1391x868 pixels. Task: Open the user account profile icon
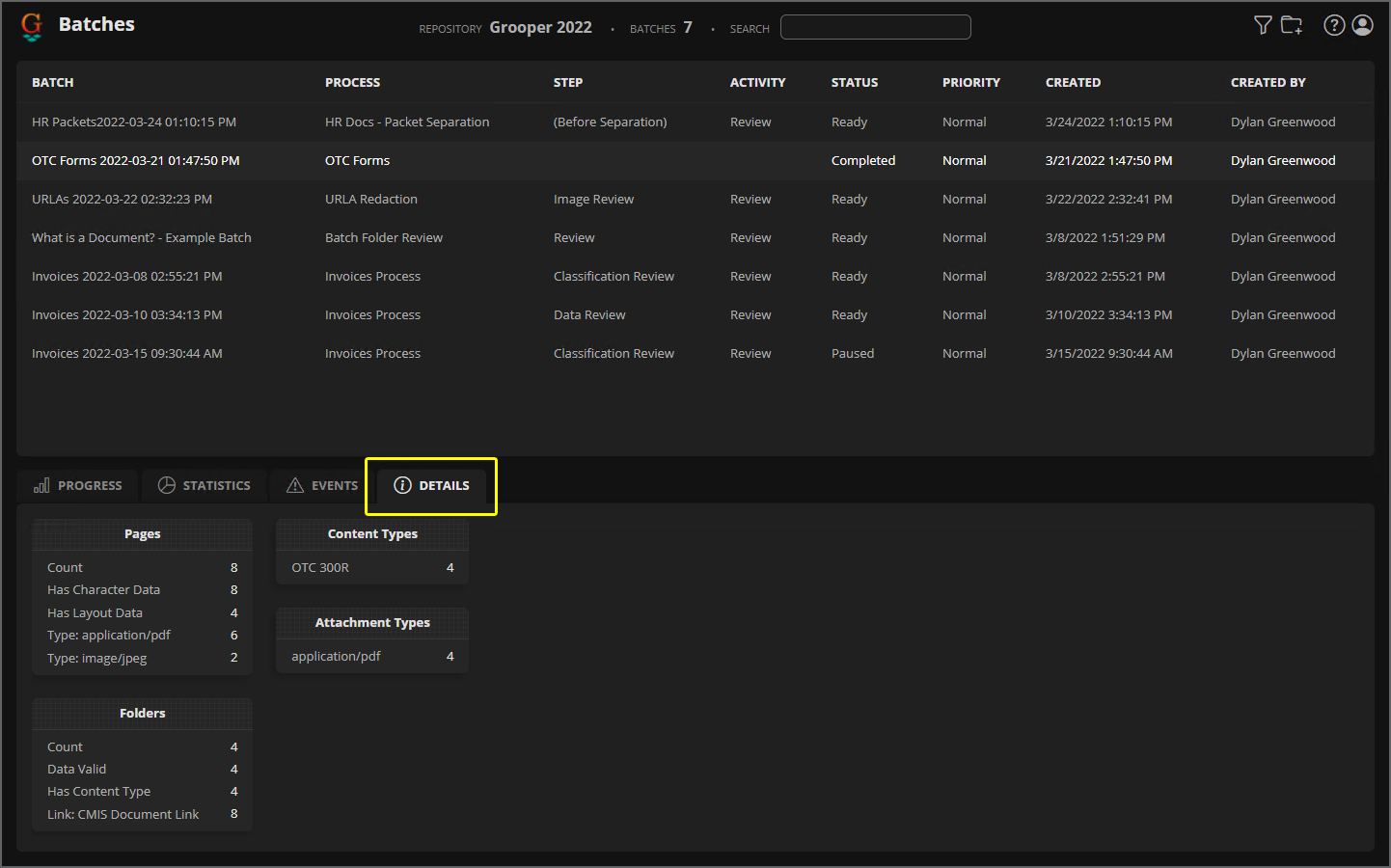[x=1362, y=25]
